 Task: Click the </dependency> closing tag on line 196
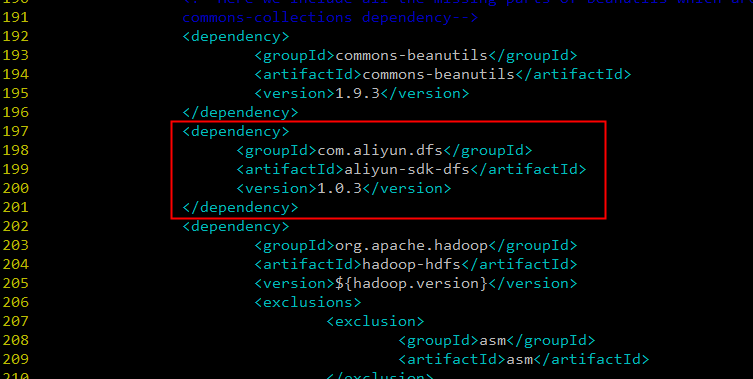point(240,112)
